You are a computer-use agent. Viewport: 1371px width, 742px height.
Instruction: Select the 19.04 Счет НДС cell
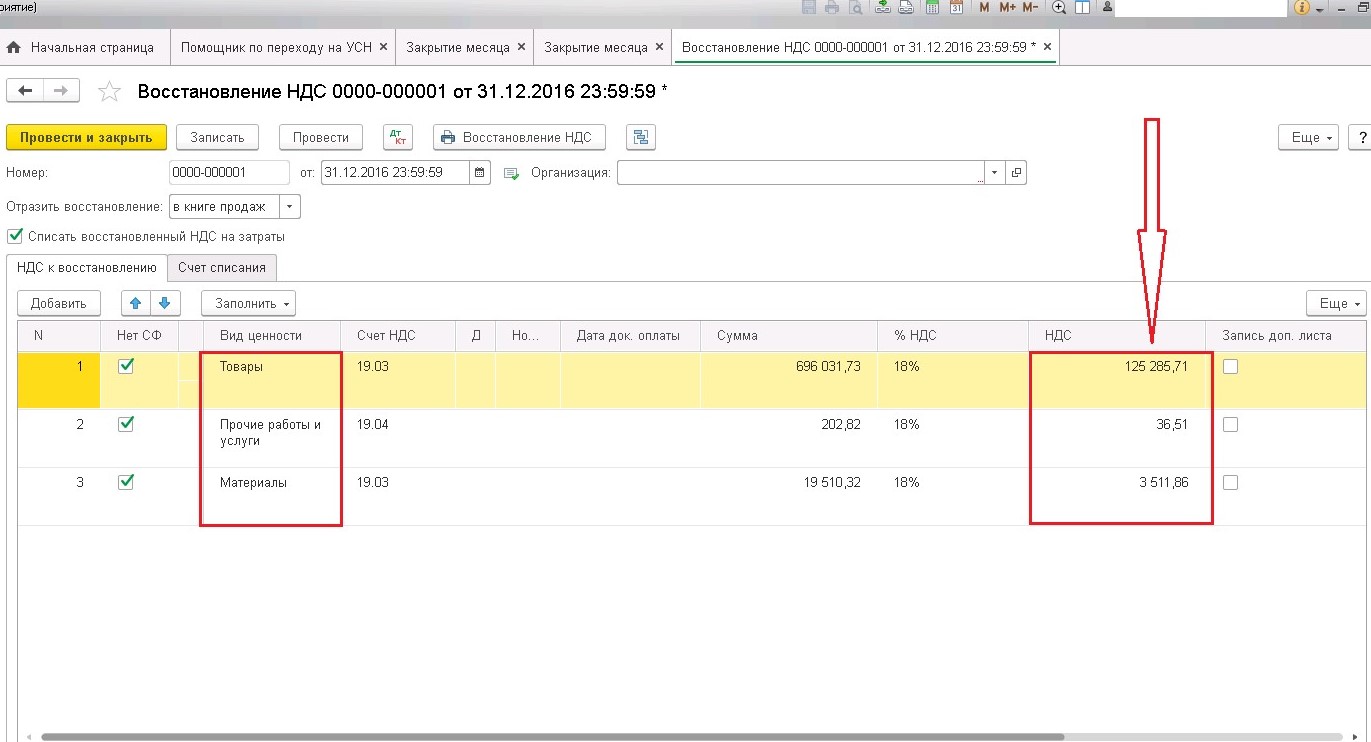tap(398, 438)
